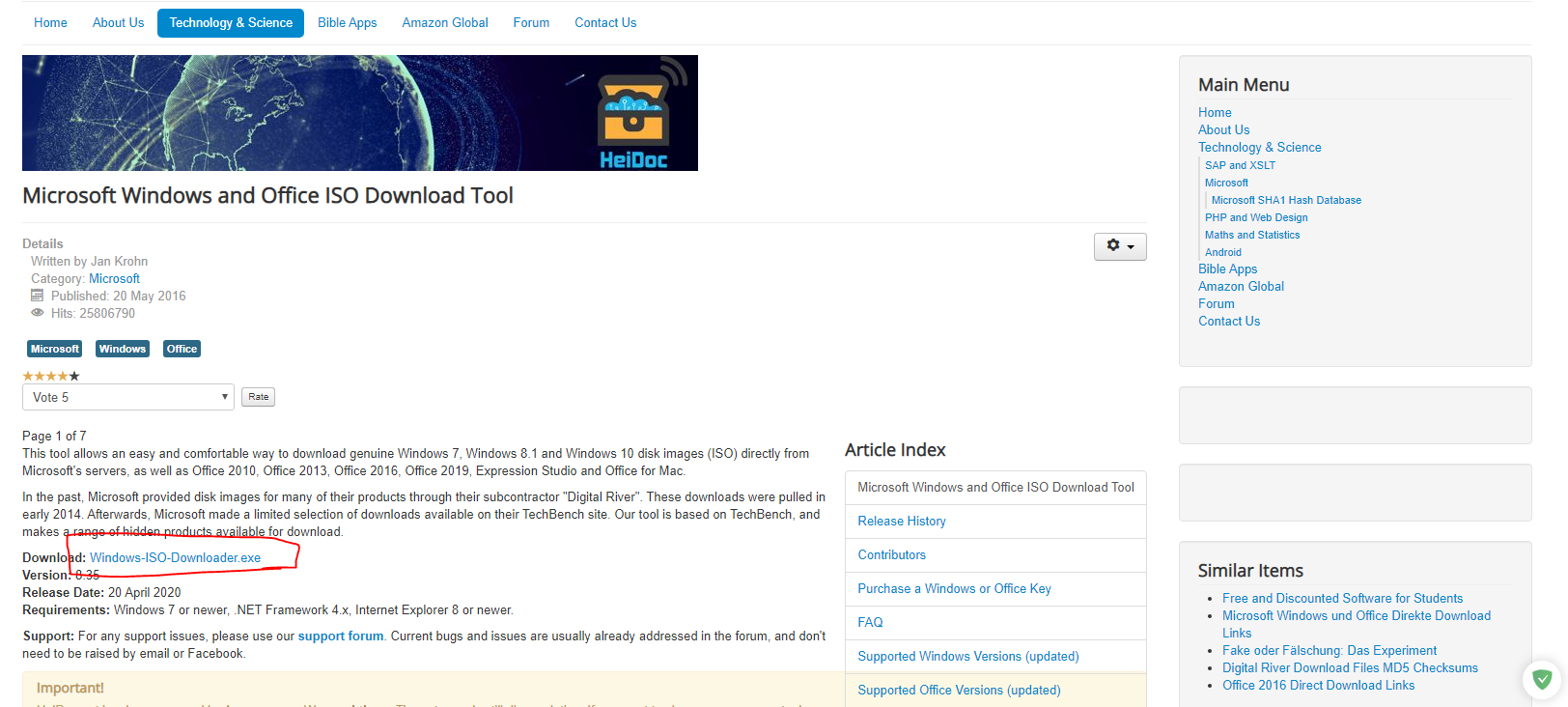The image size is (1568, 707).
Task: Click the Microsoft category link
Action: pyautogui.click(x=114, y=278)
